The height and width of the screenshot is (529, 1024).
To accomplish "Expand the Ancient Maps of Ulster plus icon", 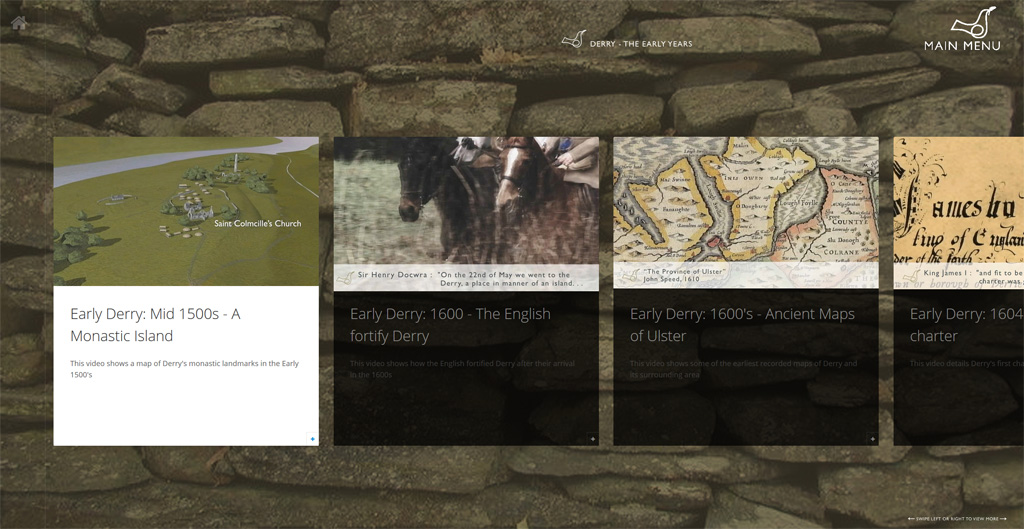I will point(872,439).
